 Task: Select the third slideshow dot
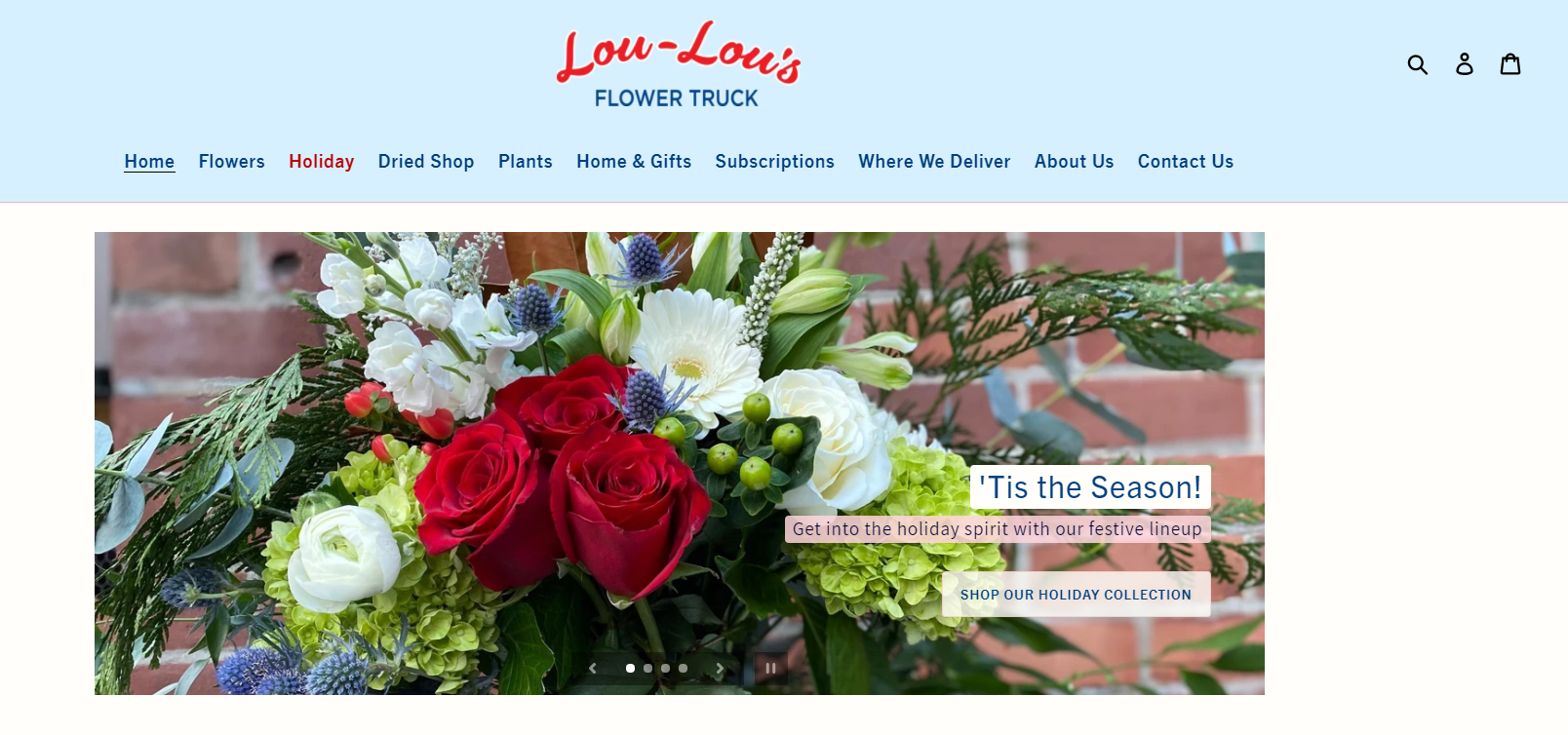coord(665,669)
